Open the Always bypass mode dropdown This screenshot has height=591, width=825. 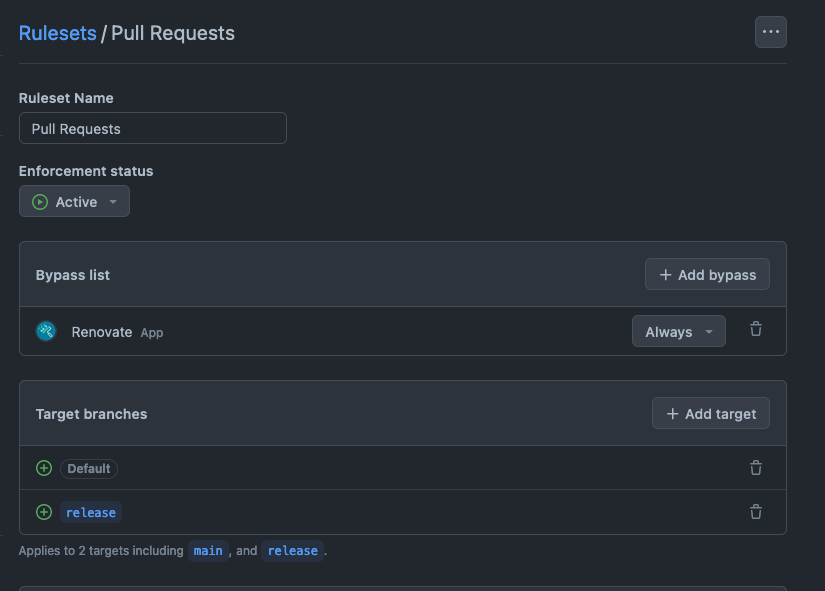point(678,331)
